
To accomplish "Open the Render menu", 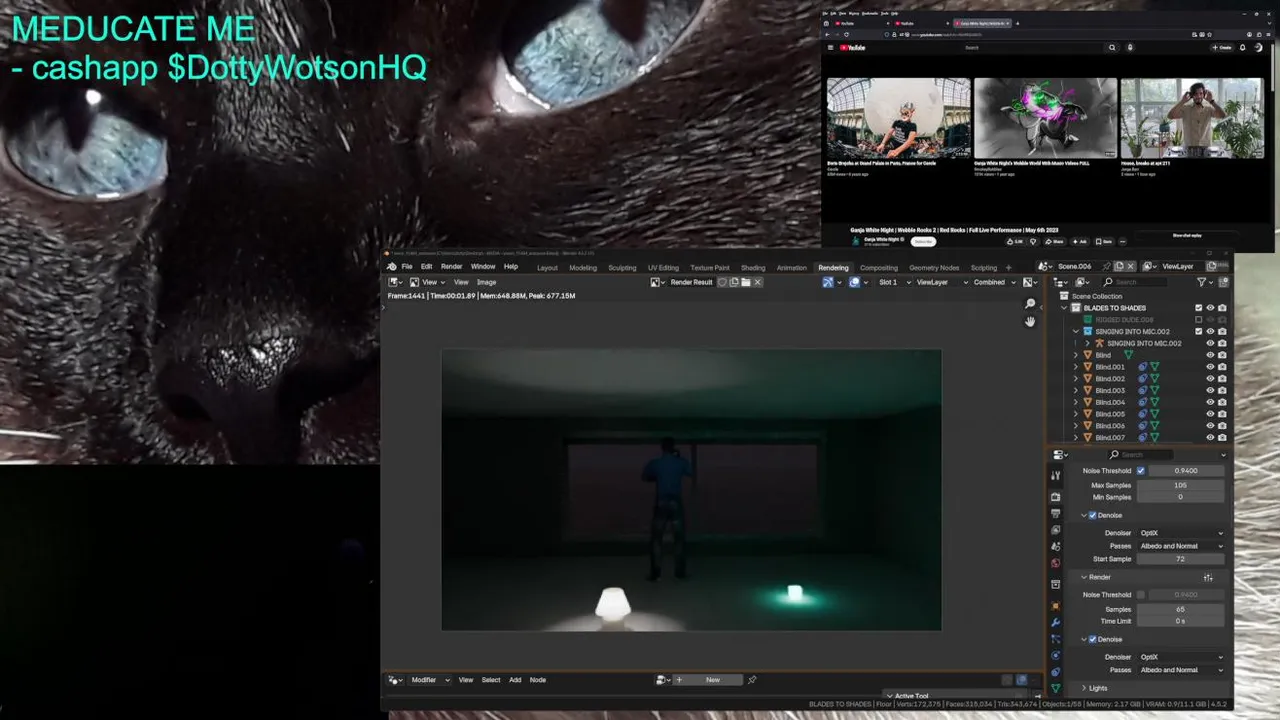I will pyautogui.click(x=452, y=267).
